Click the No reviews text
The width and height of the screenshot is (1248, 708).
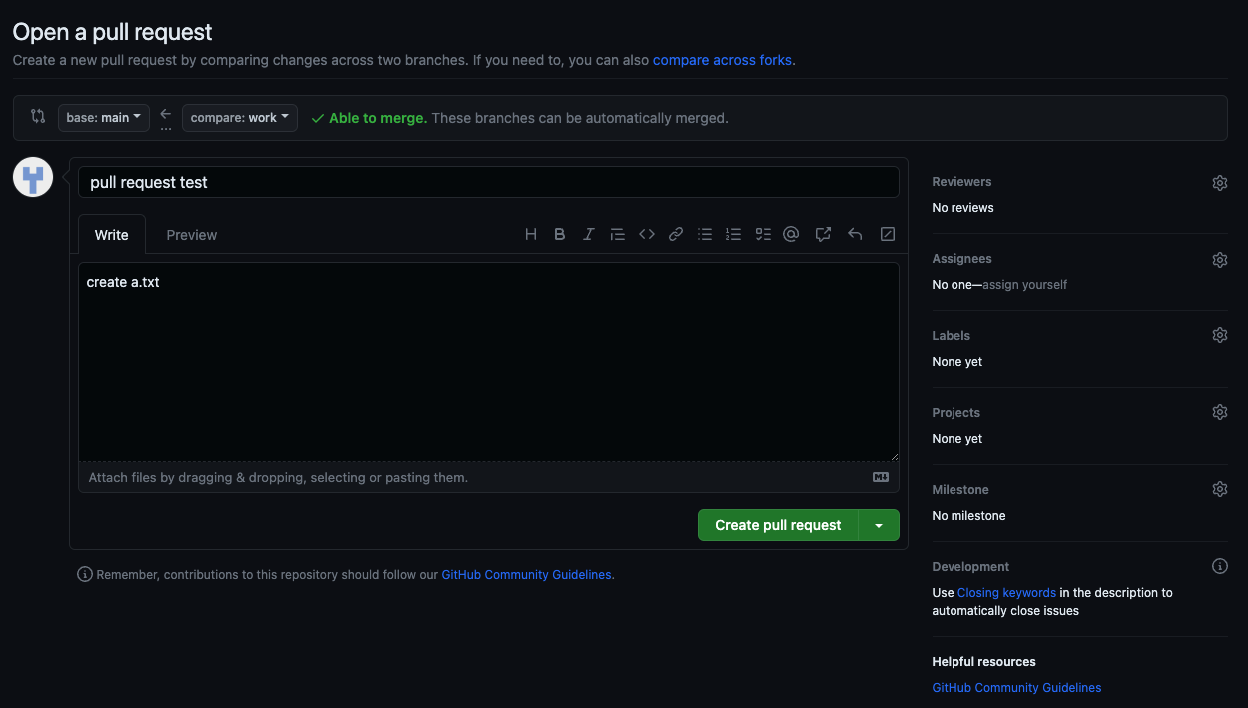click(x=963, y=208)
